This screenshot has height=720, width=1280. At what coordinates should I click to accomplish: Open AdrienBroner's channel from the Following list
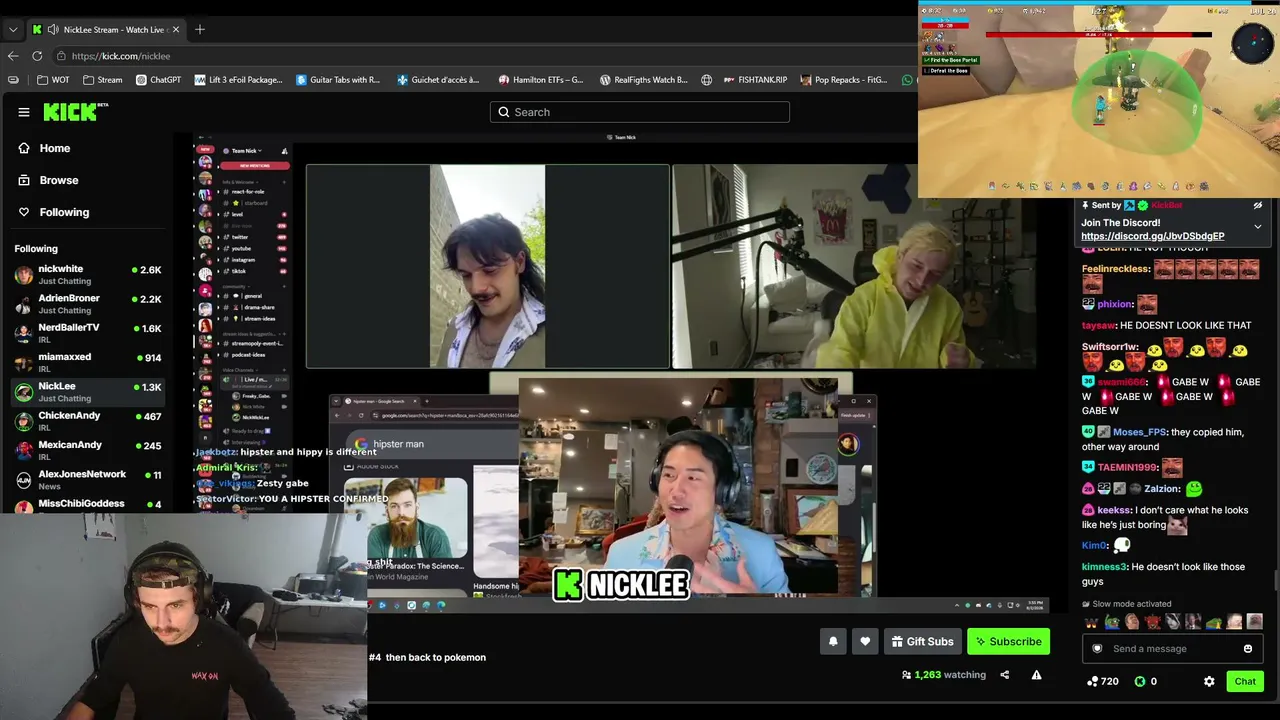(88, 304)
